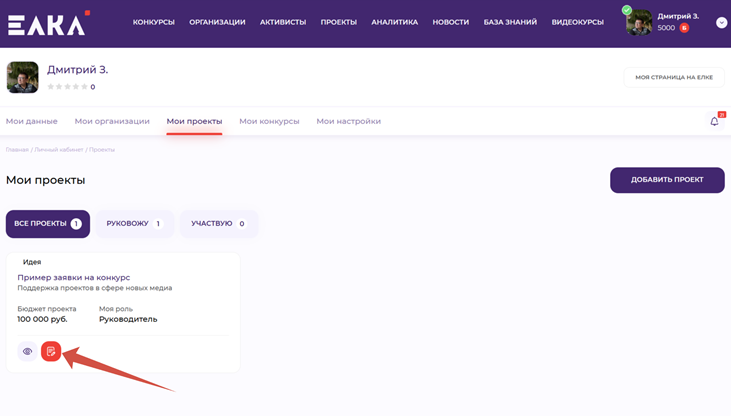Click the profile photo beside Дмитрий З.
Screen dimensions: 731x416
pyautogui.click(x=23, y=77)
